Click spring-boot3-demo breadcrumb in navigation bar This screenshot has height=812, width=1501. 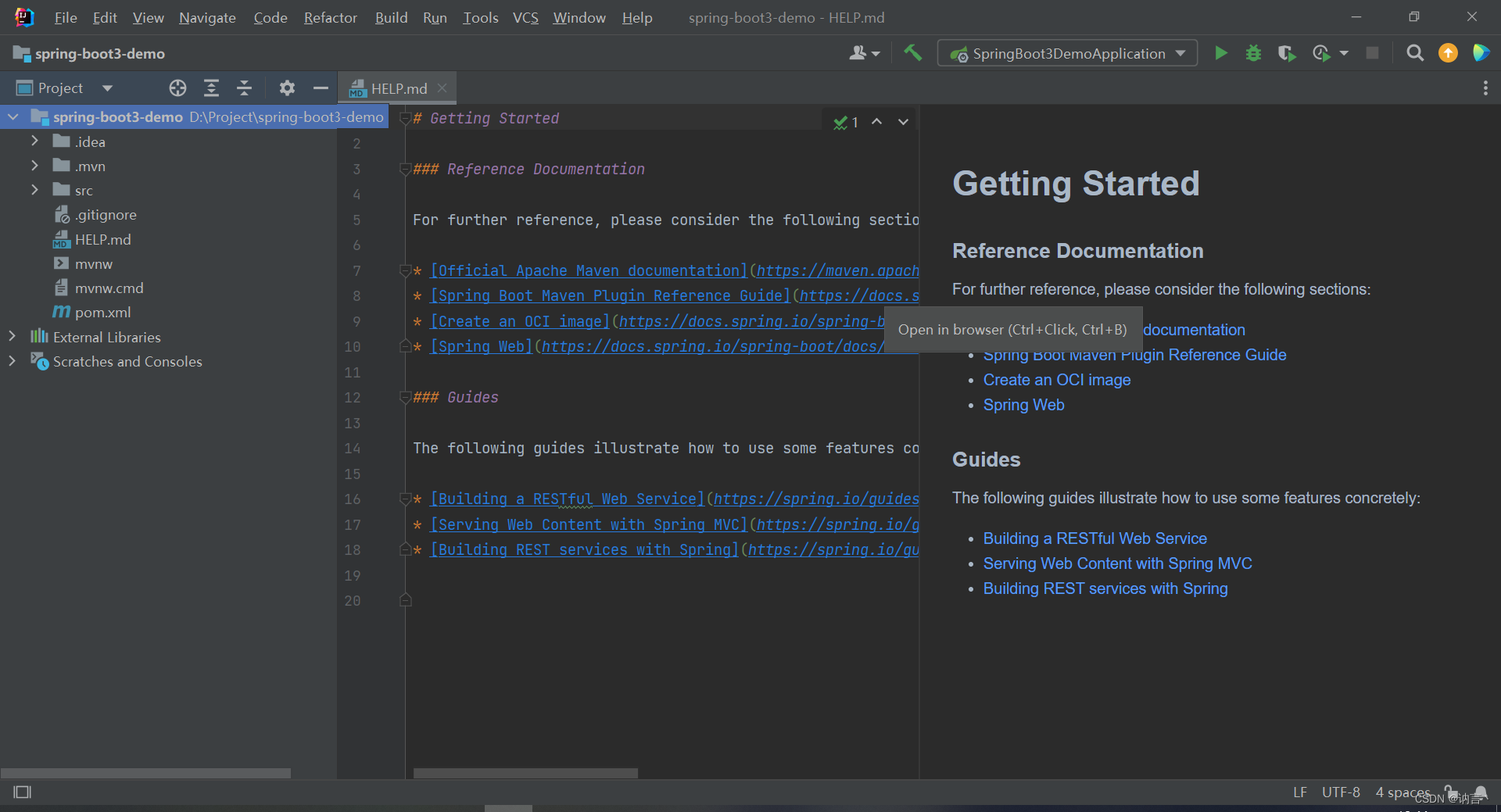[x=99, y=53]
